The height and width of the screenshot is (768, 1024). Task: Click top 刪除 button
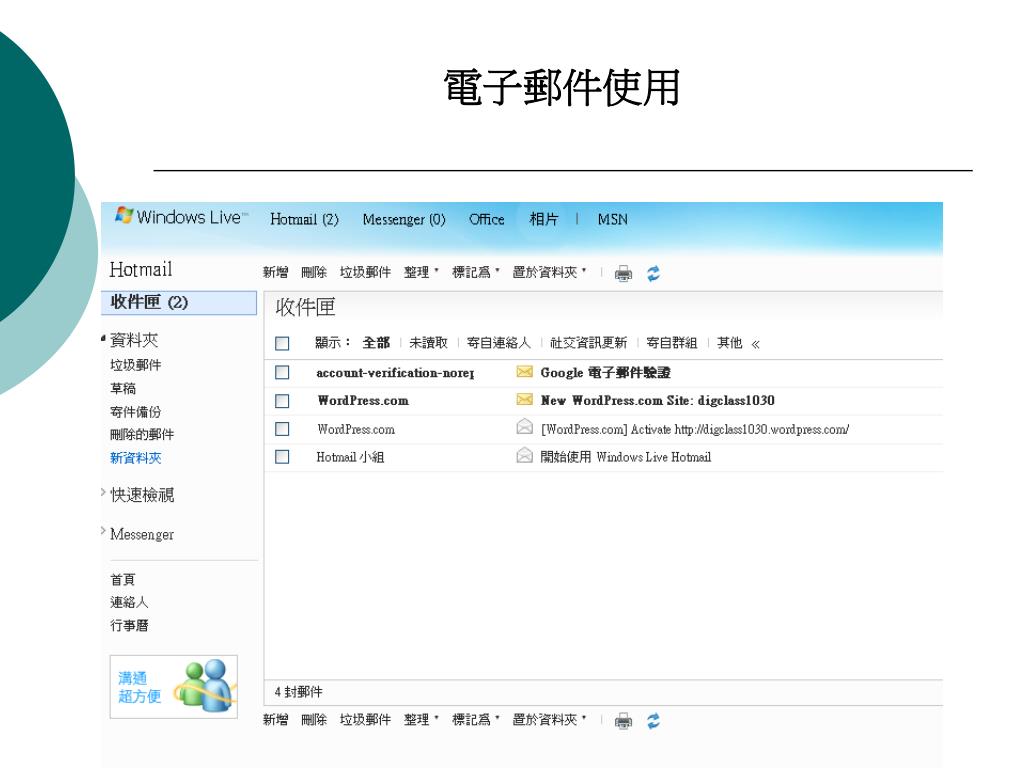pos(313,272)
